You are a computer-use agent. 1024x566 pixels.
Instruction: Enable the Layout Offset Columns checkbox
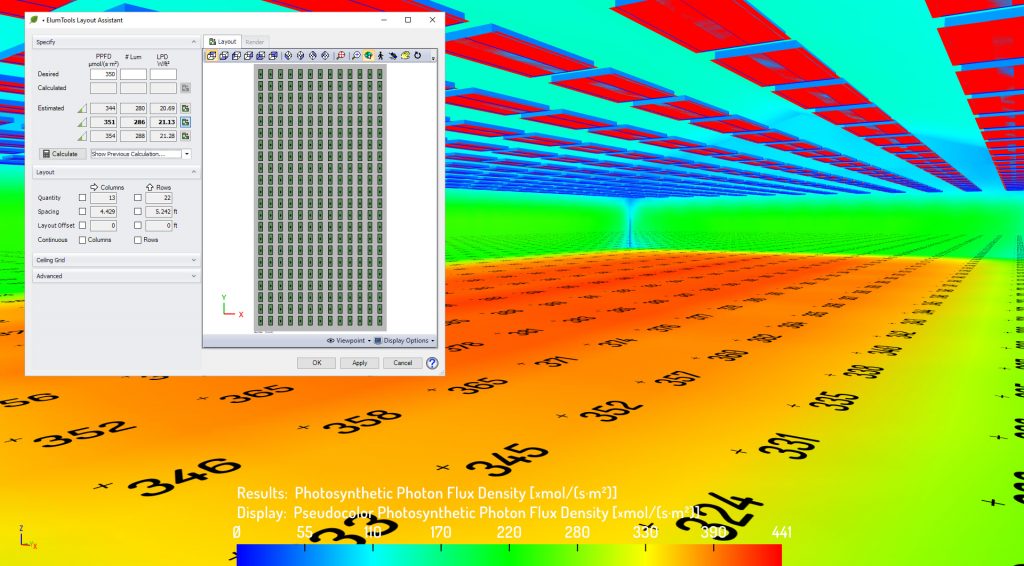[82, 225]
